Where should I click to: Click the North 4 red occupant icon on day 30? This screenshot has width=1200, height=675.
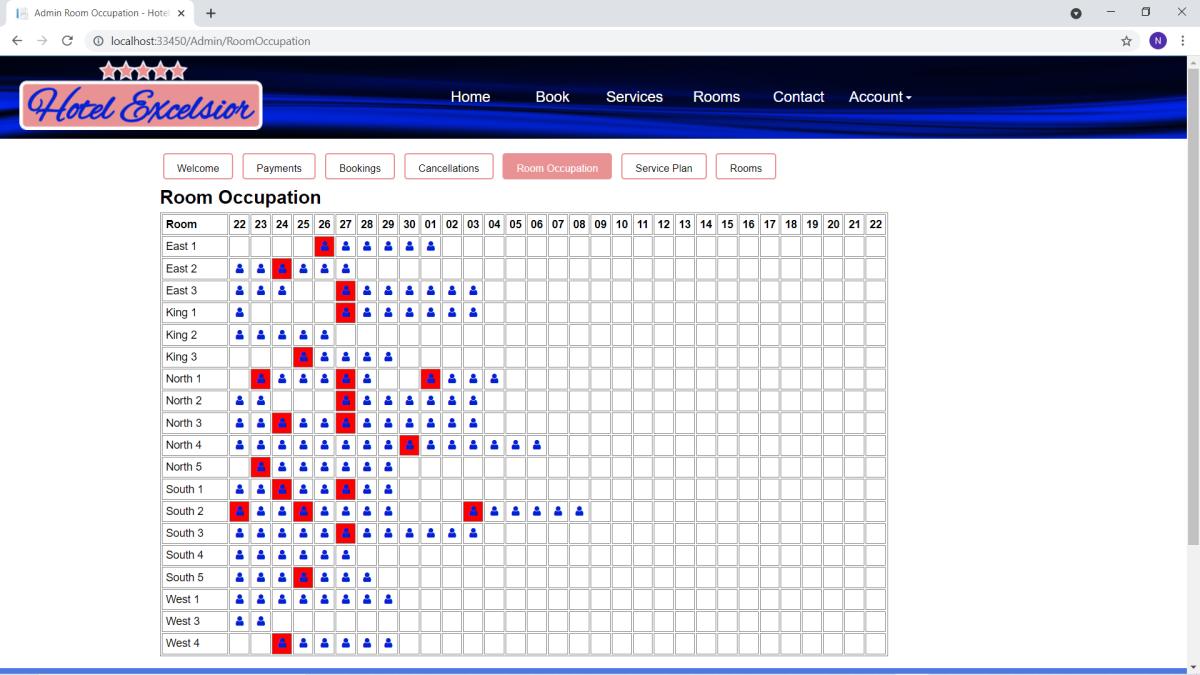pyautogui.click(x=409, y=445)
